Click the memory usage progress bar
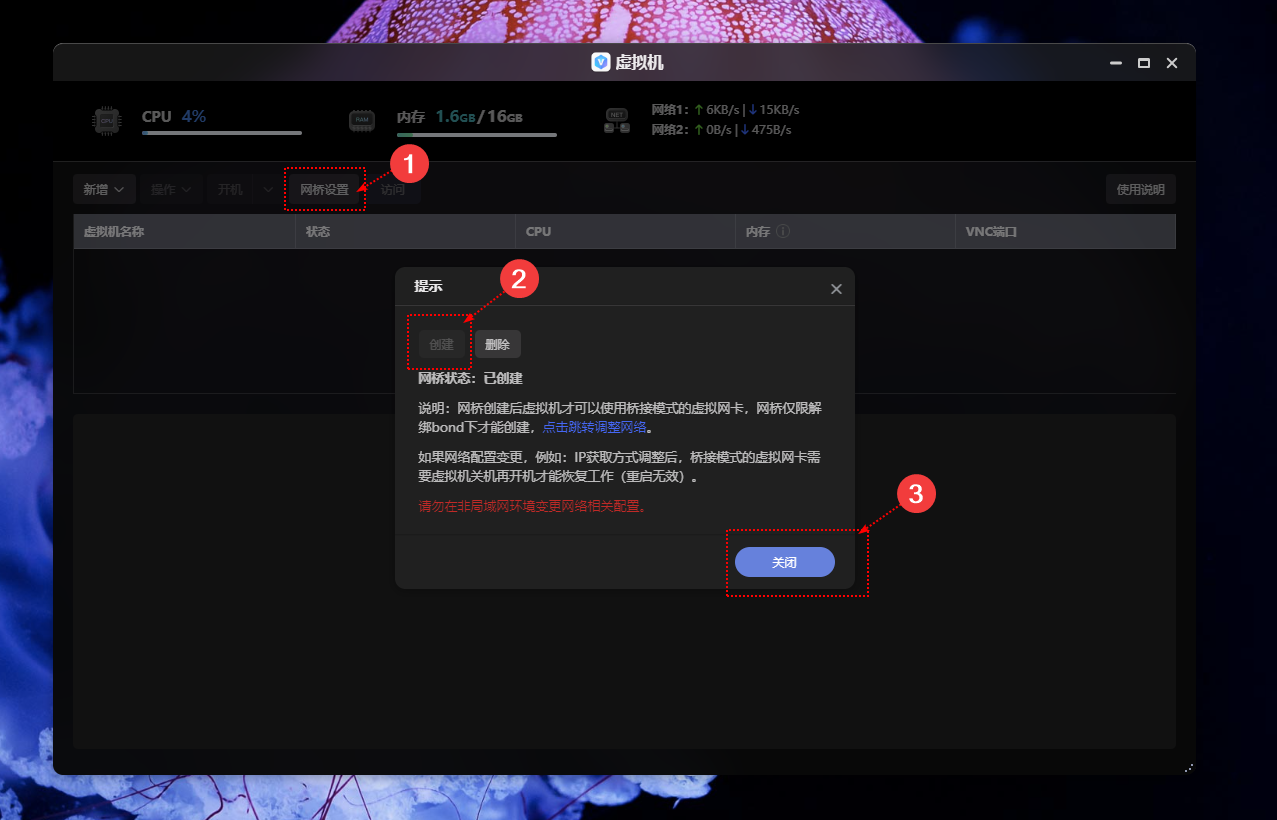Viewport: 1277px width, 820px height. pyautogui.click(x=476, y=134)
